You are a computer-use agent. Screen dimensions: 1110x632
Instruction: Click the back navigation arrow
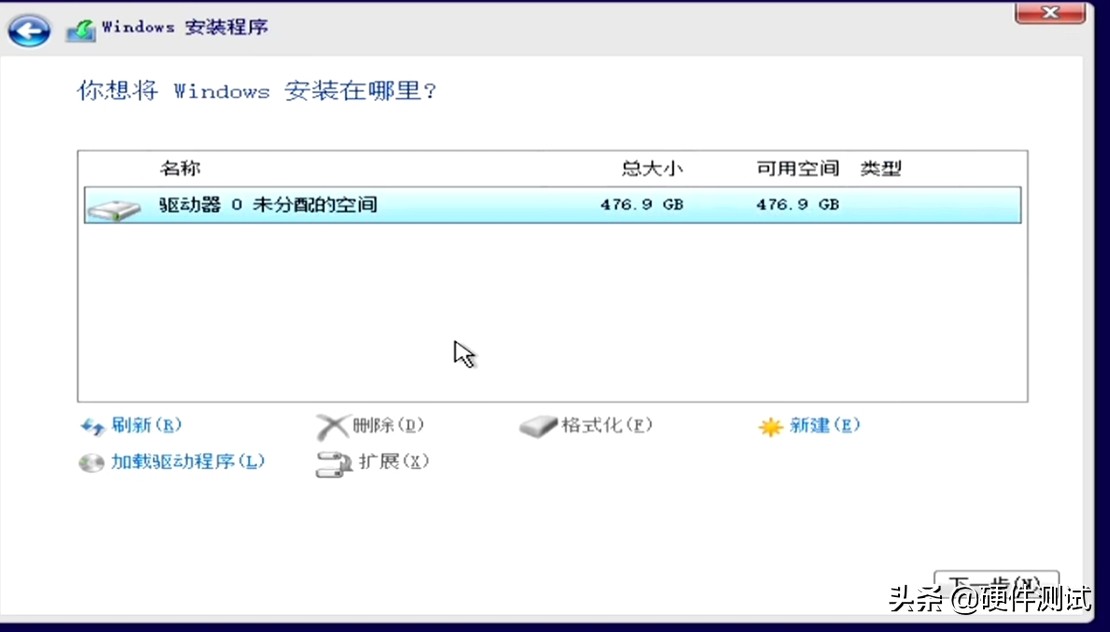point(28,30)
